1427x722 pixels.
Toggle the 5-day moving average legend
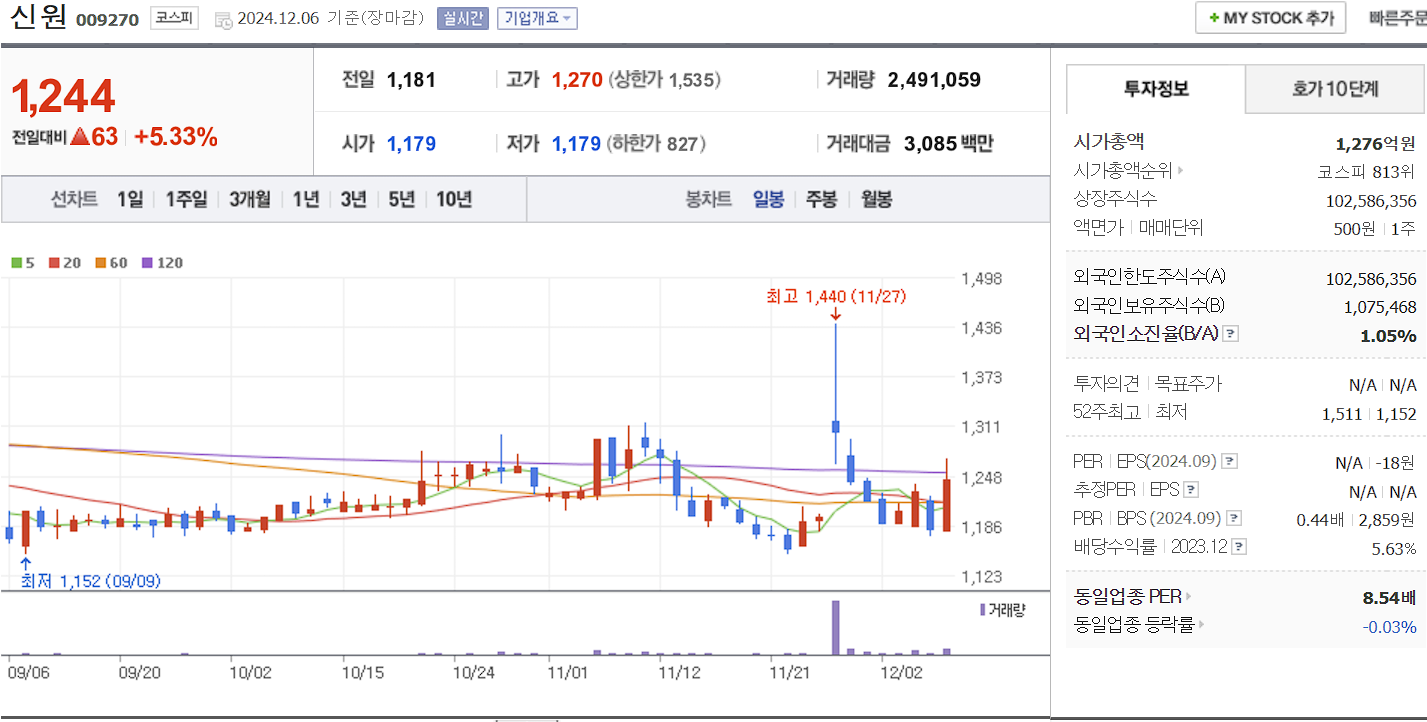(x=22, y=263)
